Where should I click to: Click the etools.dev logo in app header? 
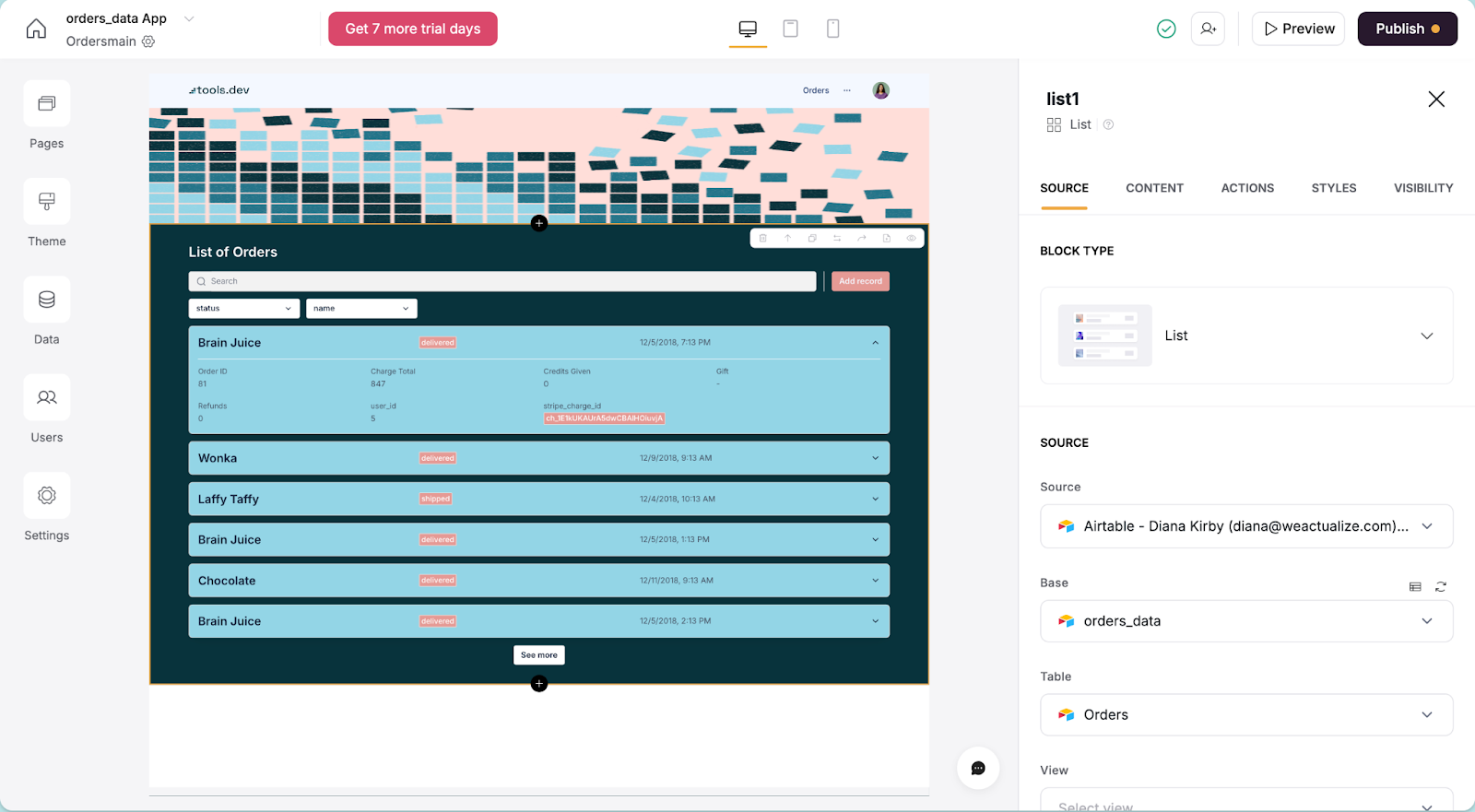tap(218, 90)
